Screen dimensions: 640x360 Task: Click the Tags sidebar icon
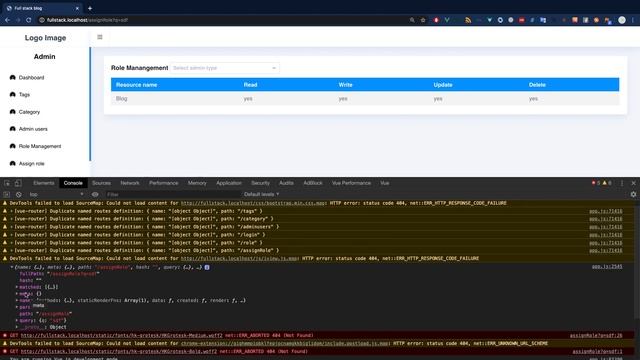click(x=13, y=94)
